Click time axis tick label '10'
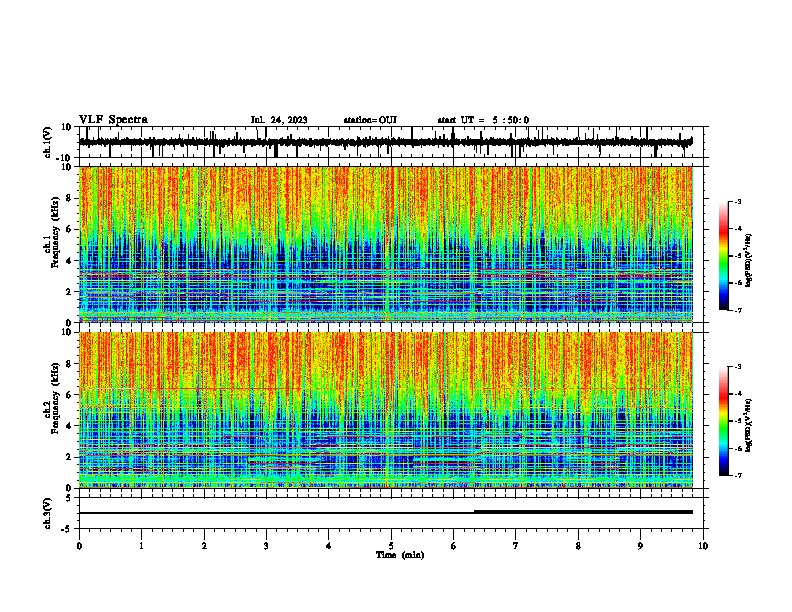The height and width of the screenshot is (612, 792). click(x=703, y=546)
